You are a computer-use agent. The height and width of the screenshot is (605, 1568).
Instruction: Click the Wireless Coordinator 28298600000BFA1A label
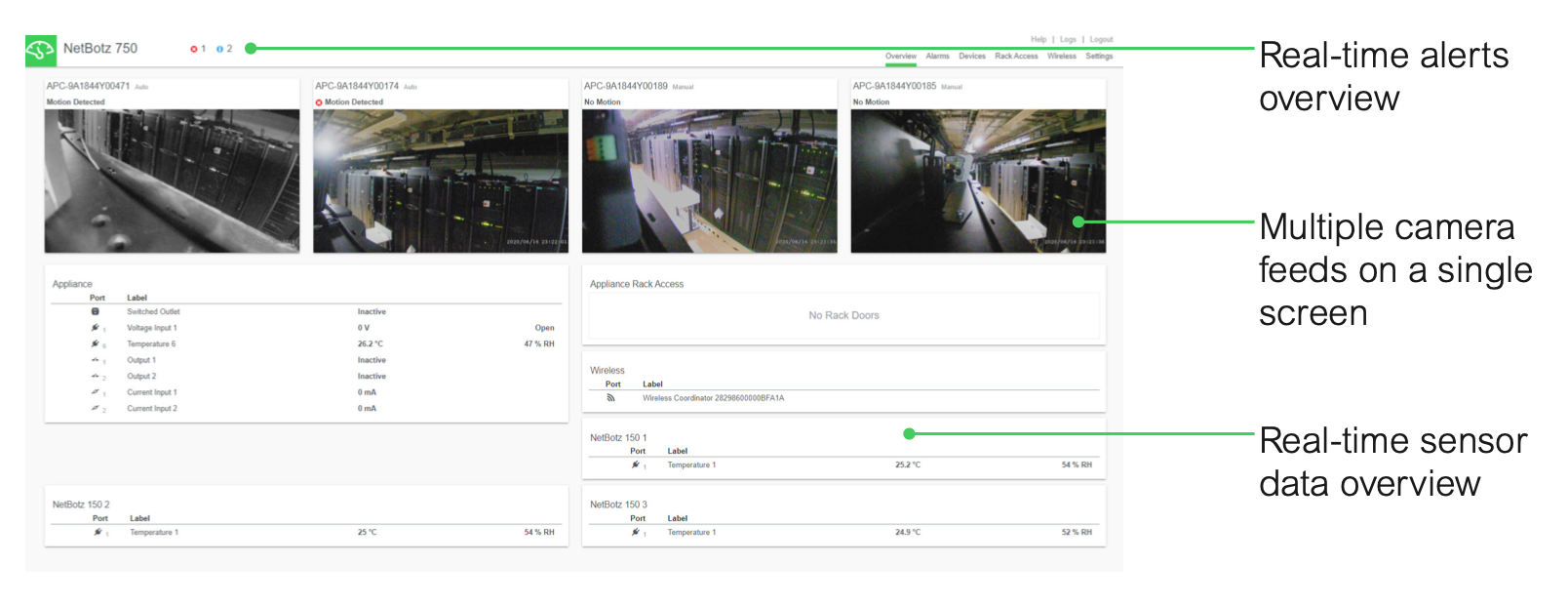click(x=713, y=398)
